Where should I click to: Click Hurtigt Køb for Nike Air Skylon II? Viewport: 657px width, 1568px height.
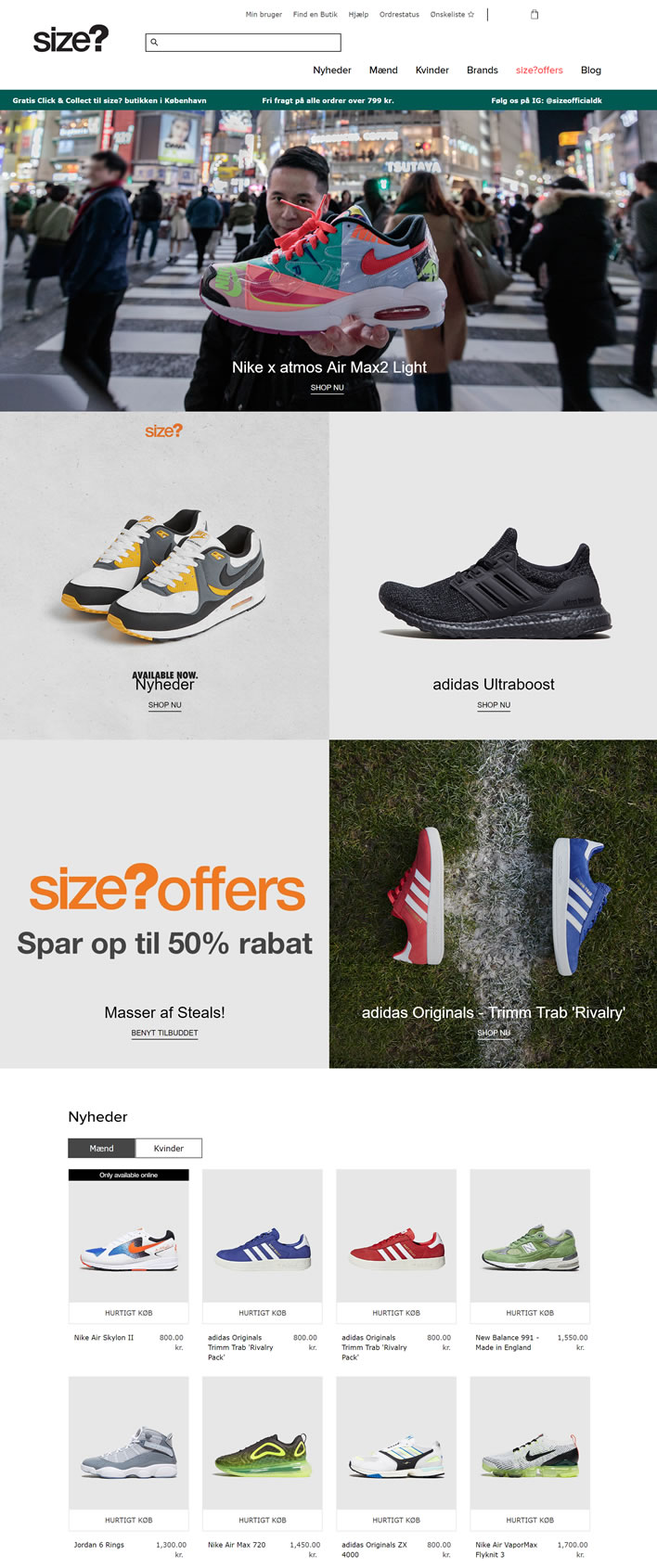[x=129, y=1313]
